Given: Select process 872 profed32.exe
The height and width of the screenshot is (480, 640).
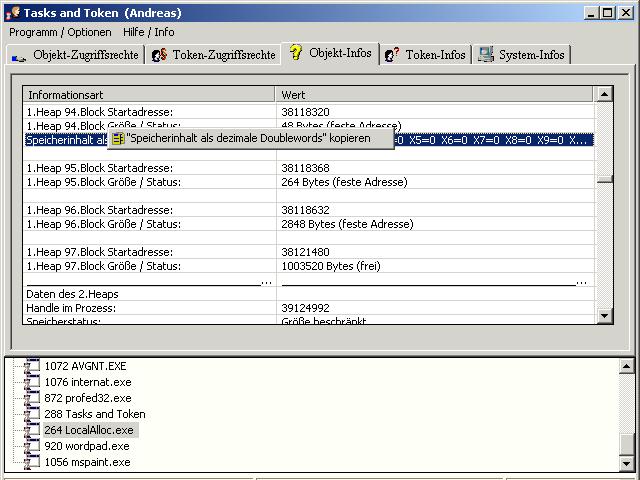Looking at the screenshot, I should [88, 398].
